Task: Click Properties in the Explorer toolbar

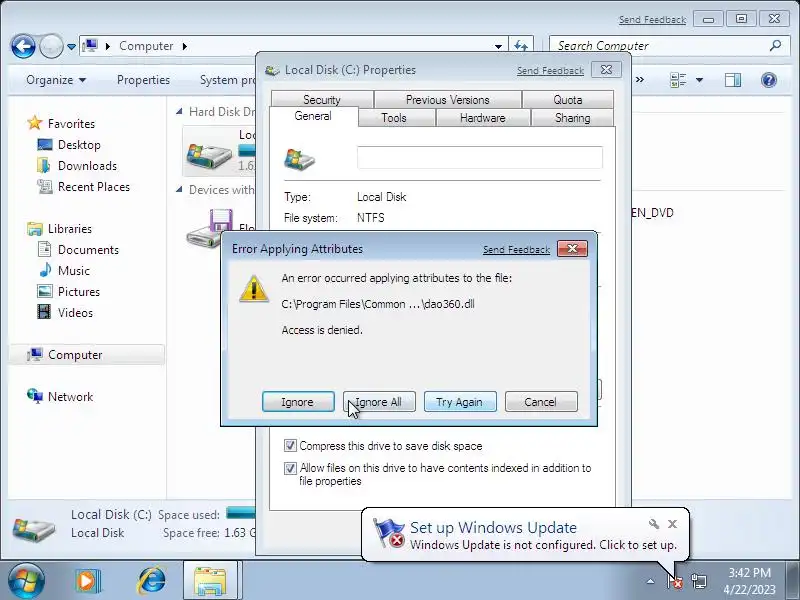Action: pos(143,80)
